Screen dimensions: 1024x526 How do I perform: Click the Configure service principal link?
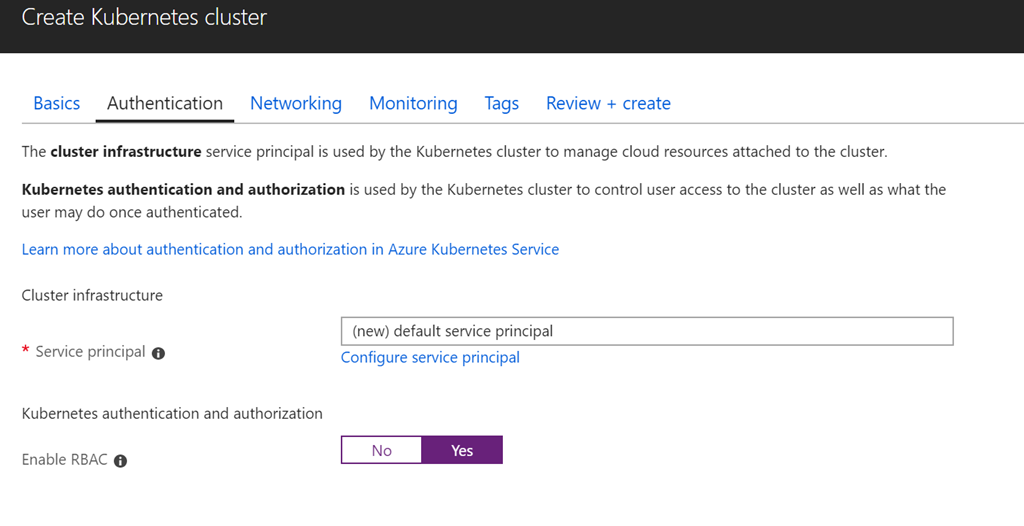430,357
